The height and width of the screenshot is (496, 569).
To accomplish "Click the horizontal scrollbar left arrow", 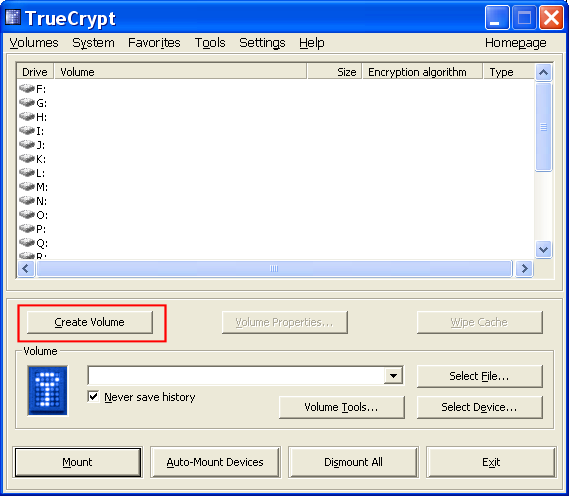I will coord(26,269).
